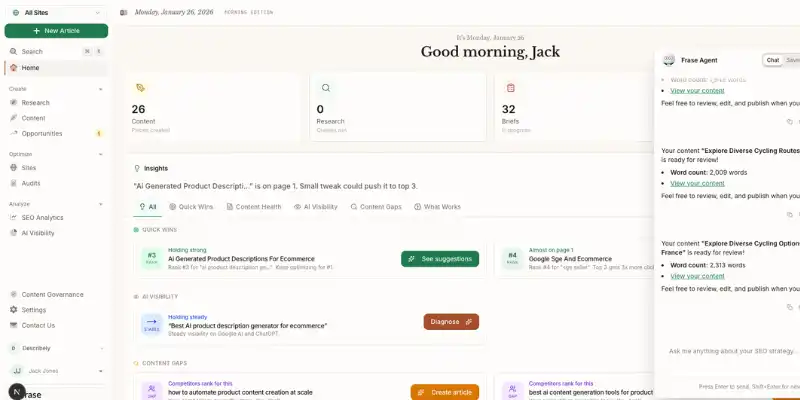
Task: Open 'View your content' link under 2,313 words
Action: 697,277
